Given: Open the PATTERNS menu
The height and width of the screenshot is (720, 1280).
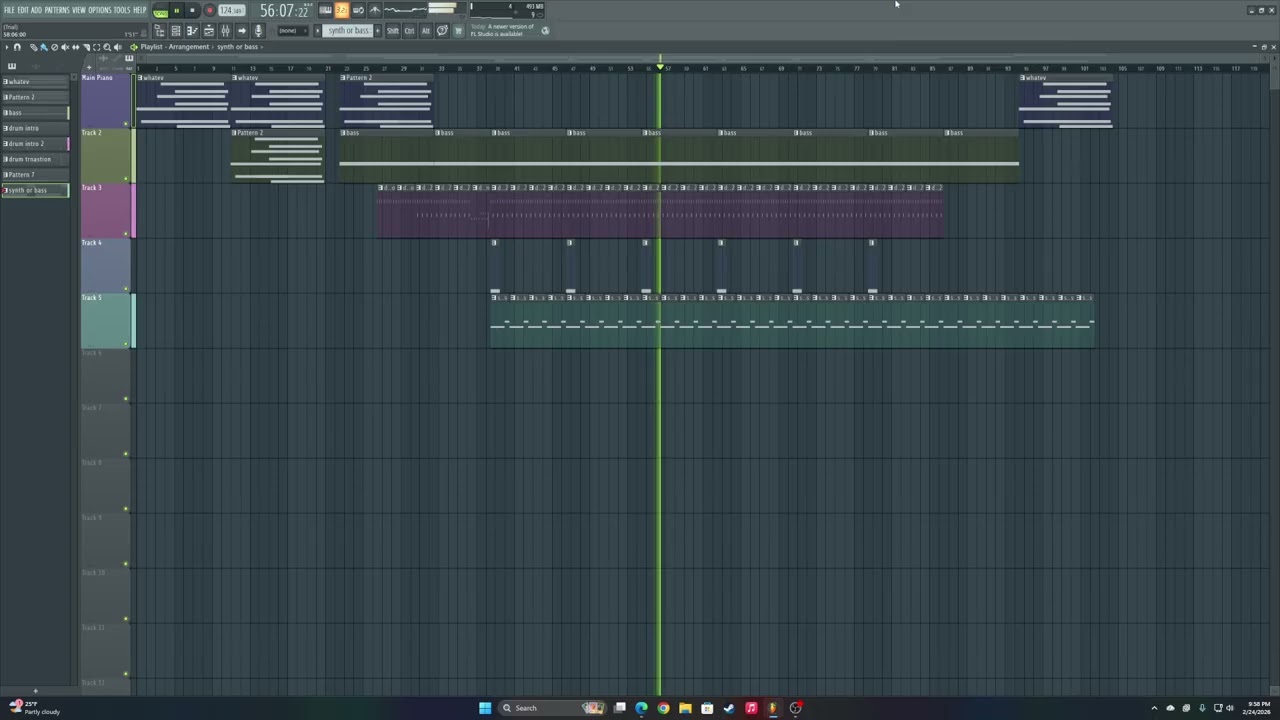Looking at the screenshot, I should point(56,10).
